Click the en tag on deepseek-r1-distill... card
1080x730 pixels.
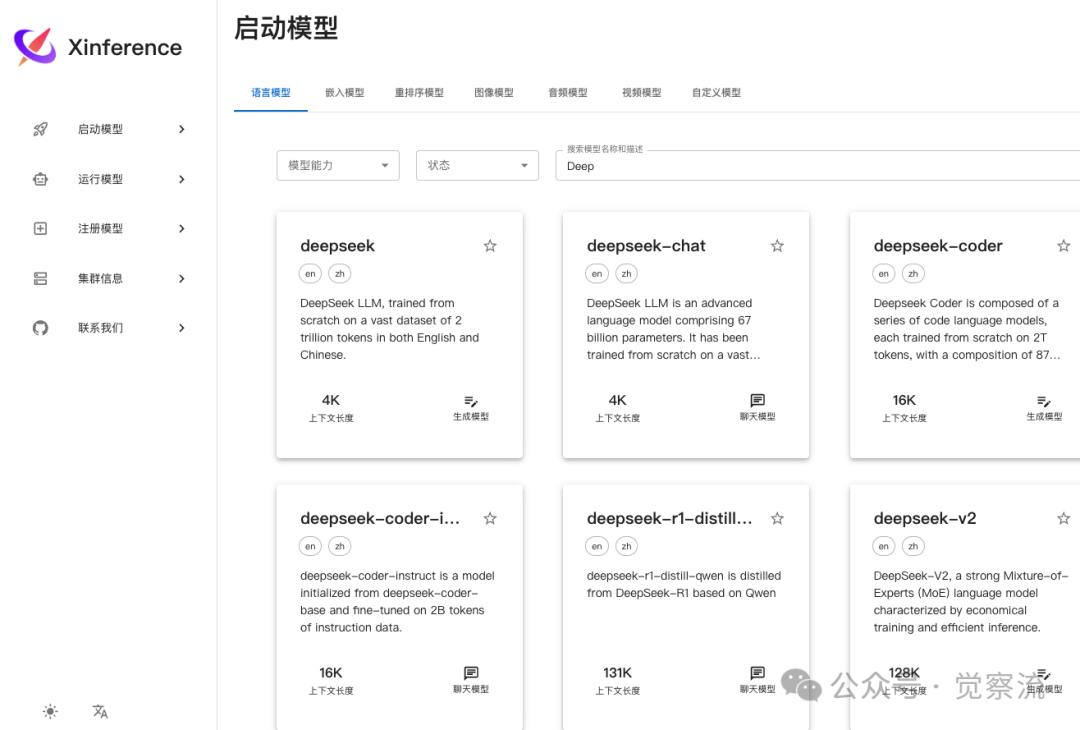(597, 546)
